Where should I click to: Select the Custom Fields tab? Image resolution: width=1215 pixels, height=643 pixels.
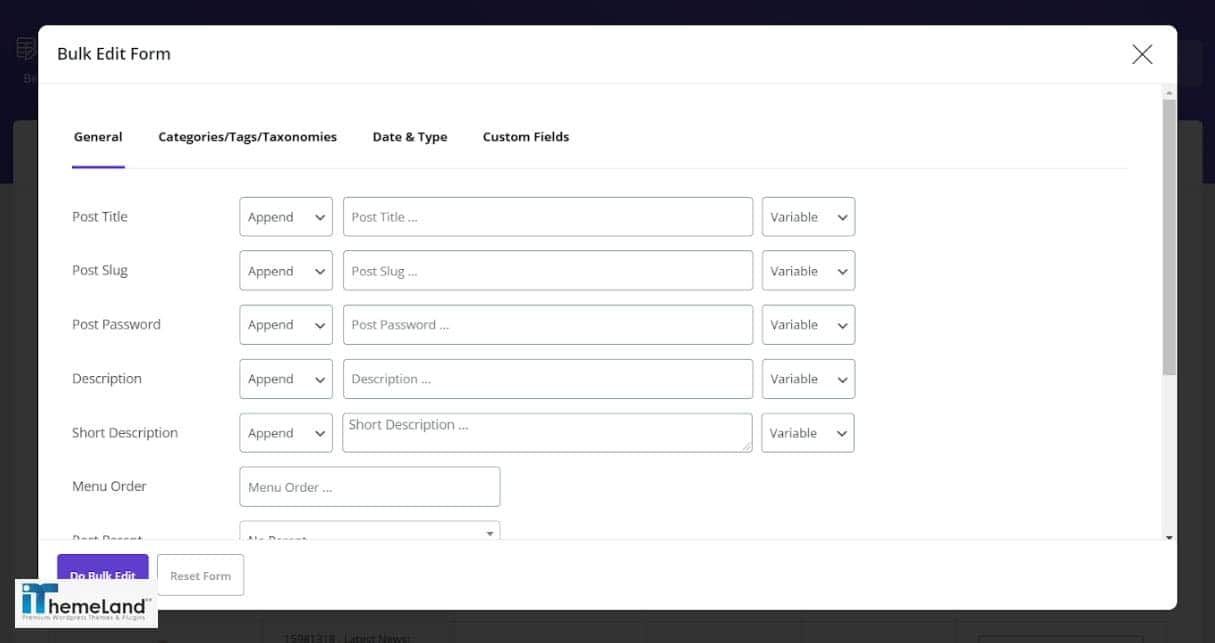click(525, 137)
